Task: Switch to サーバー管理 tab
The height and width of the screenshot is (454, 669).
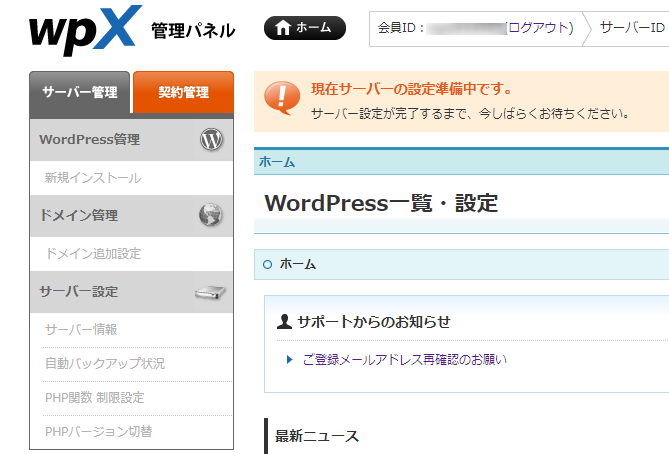Action: pos(80,92)
